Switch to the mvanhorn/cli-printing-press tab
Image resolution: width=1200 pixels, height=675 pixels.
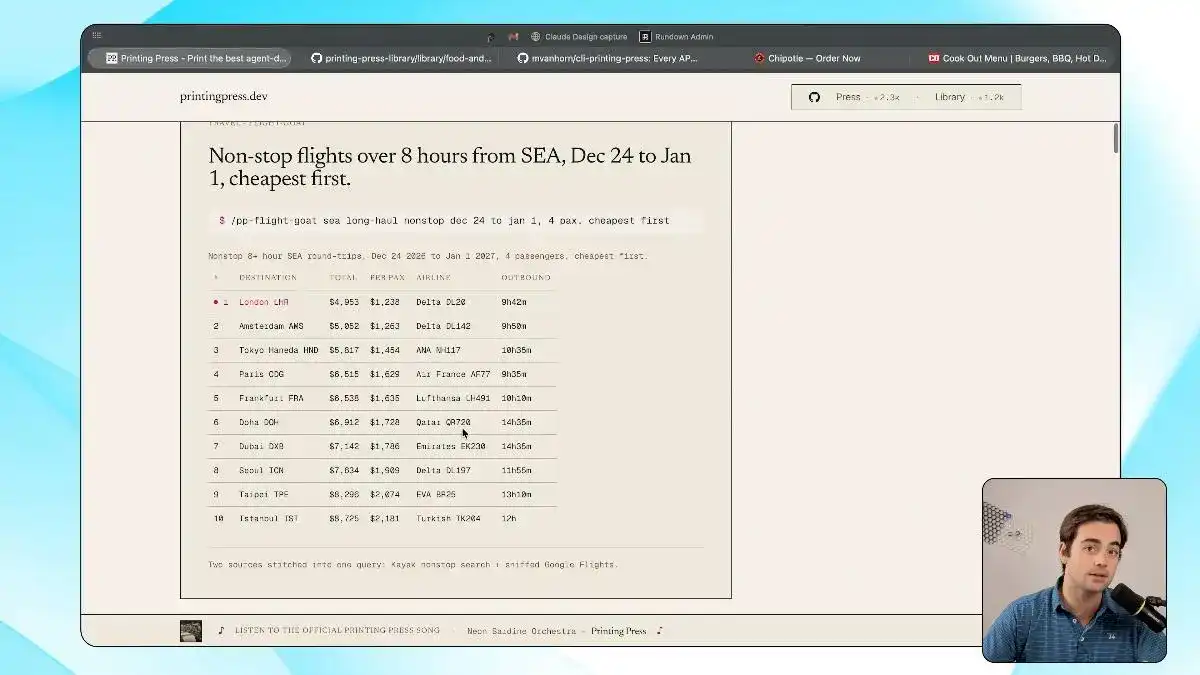[x=607, y=58]
